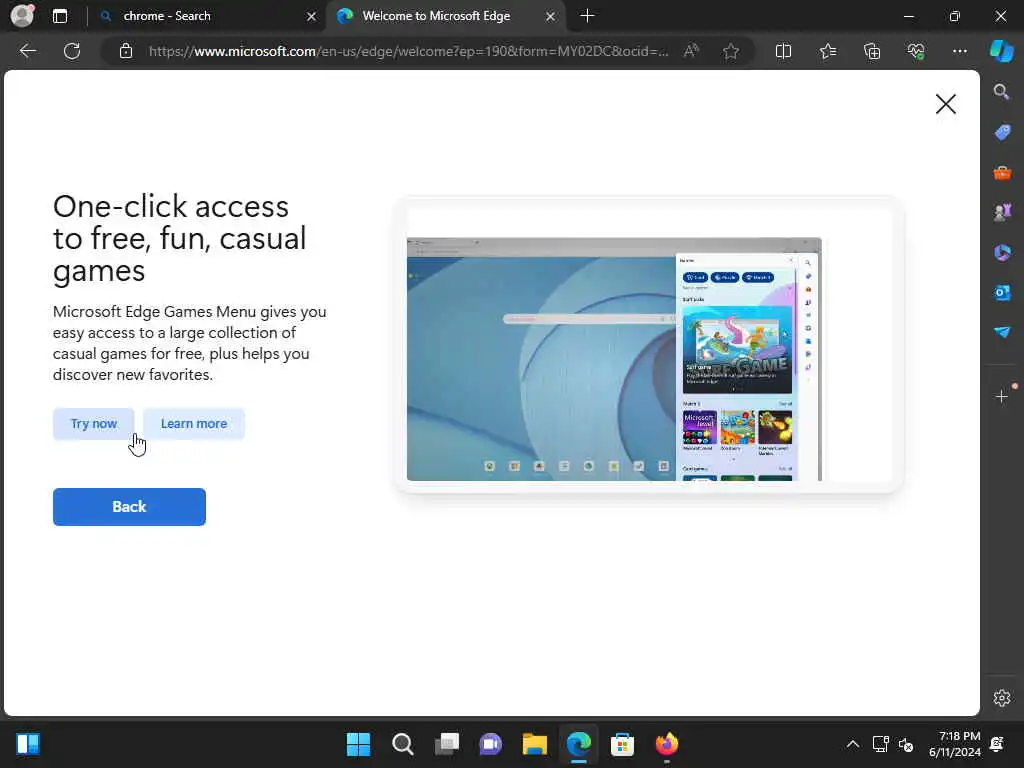Open the tab actions menu icon

coord(59,16)
